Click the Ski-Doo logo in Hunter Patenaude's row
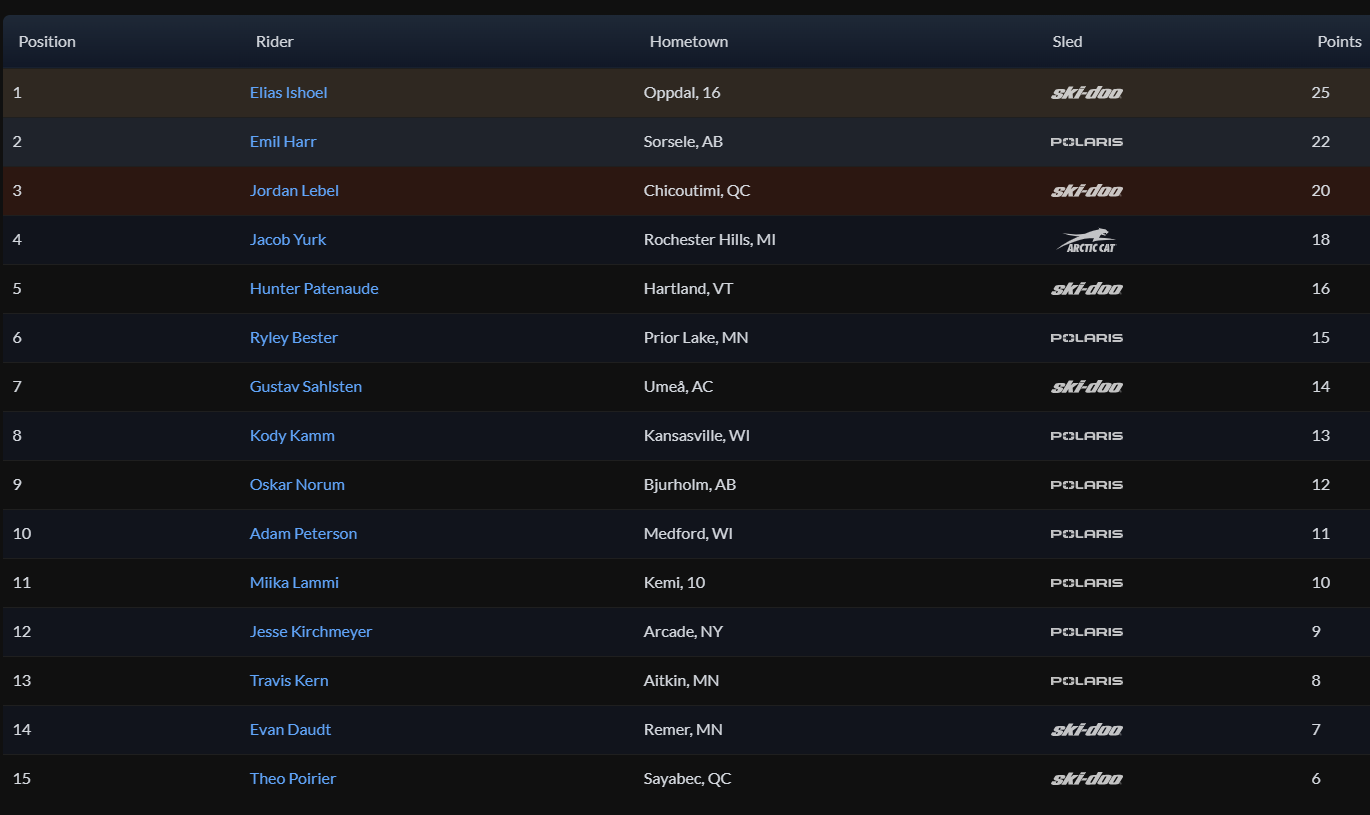This screenshot has height=815, width=1370. pos(1087,289)
